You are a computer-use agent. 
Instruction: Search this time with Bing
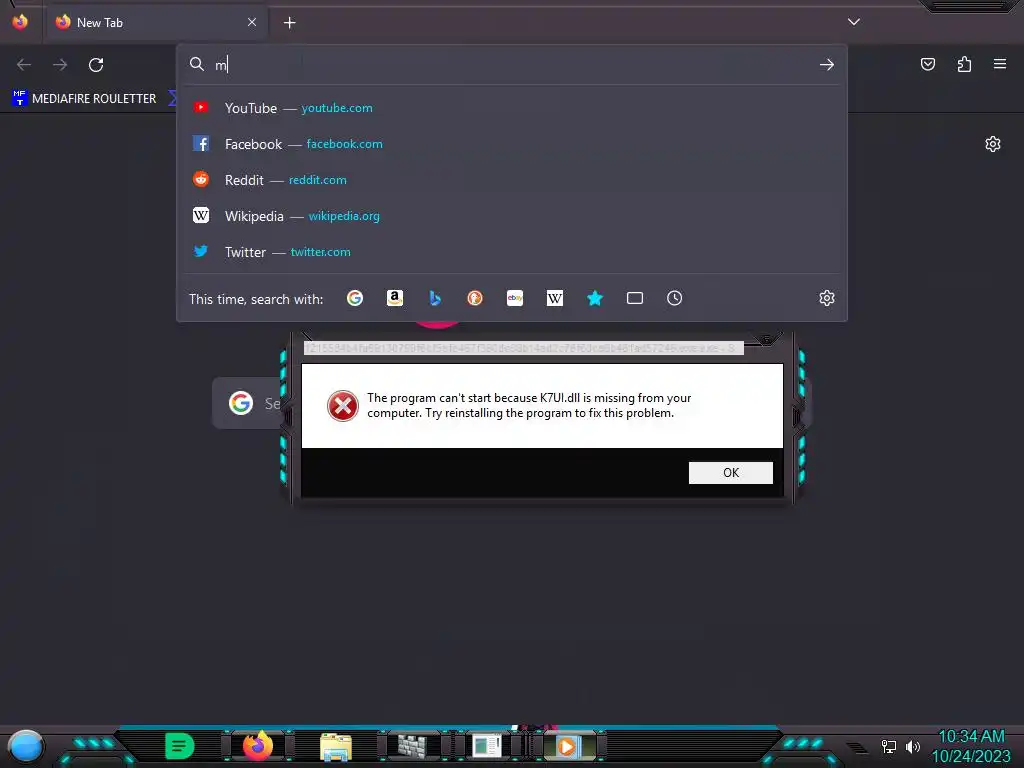click(x=435, y=298)
